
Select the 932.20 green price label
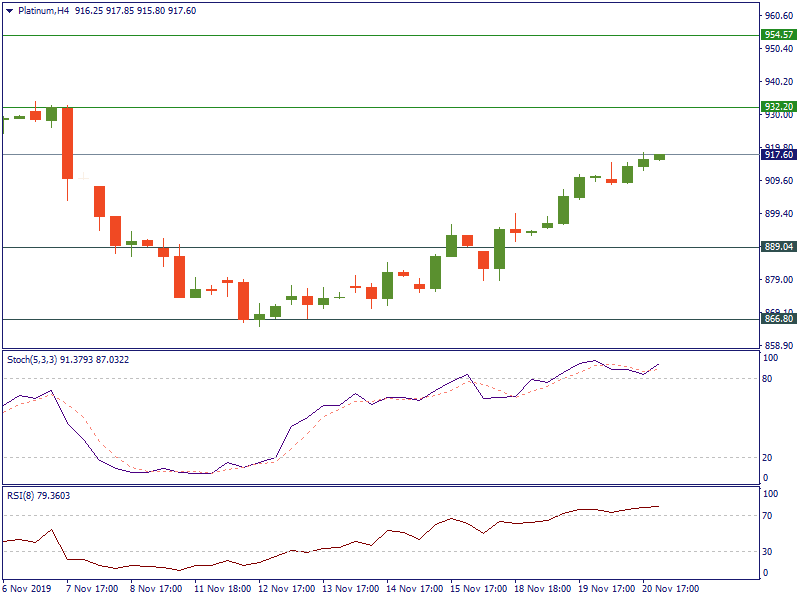(778, 107)
